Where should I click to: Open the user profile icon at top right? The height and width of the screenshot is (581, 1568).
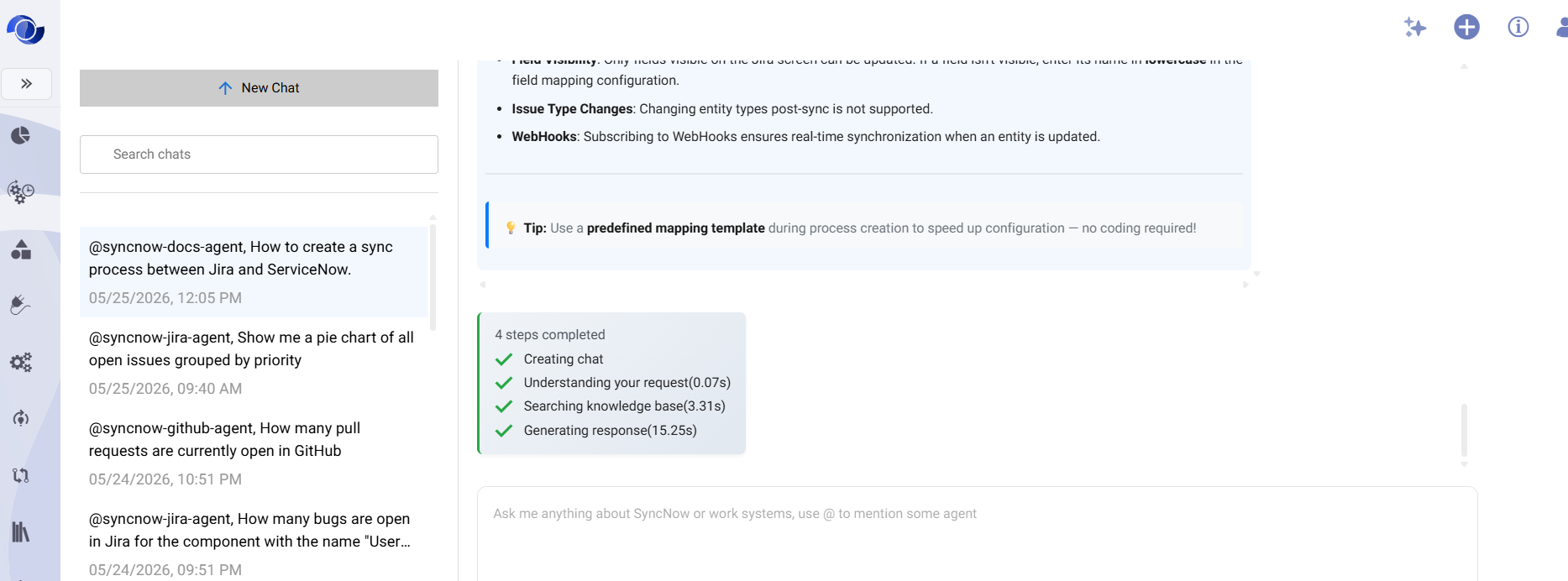(x=1562, y=27)
